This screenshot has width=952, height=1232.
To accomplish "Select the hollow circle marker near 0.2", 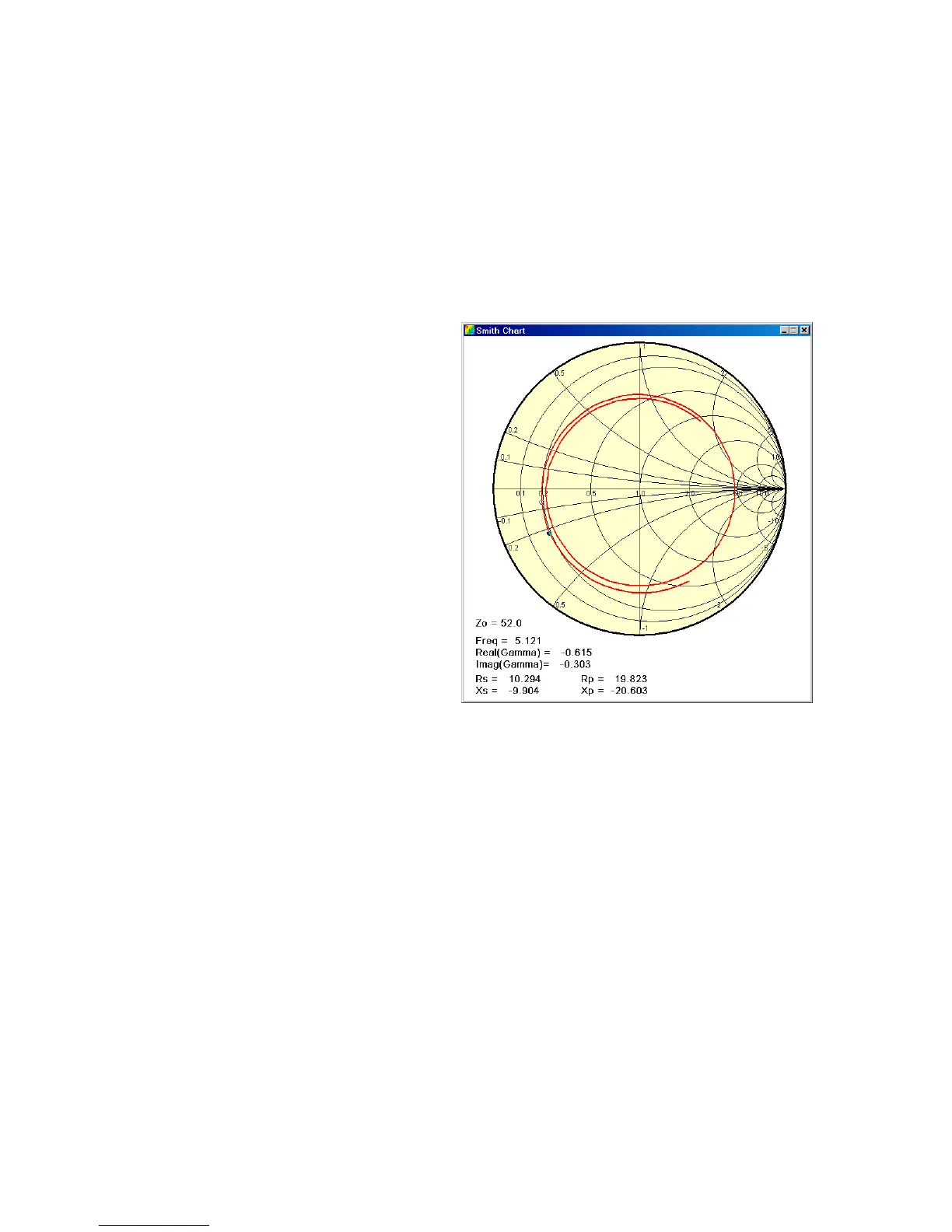I will [x=543, y=503].
